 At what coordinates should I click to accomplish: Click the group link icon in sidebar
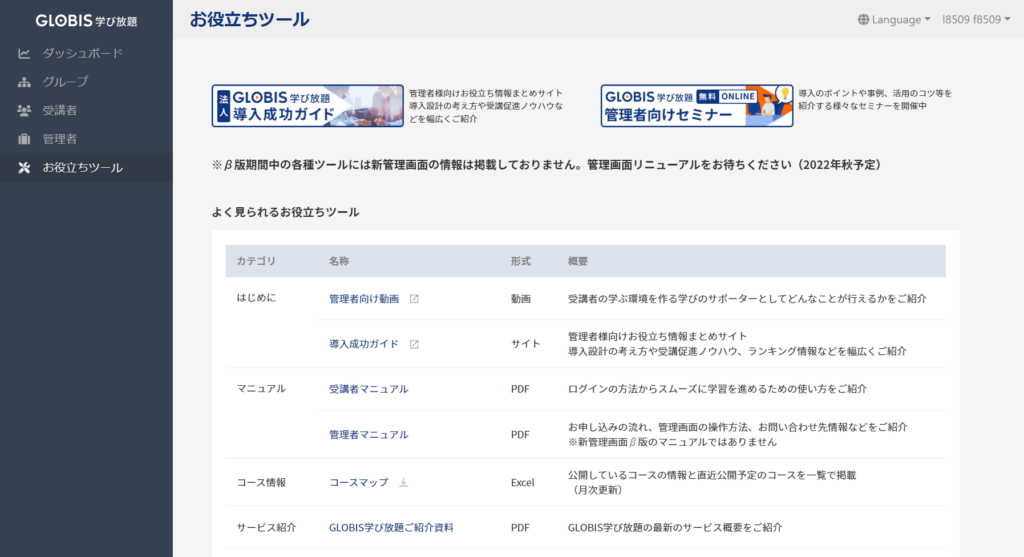pyautogui.click(x=25, y=82)
